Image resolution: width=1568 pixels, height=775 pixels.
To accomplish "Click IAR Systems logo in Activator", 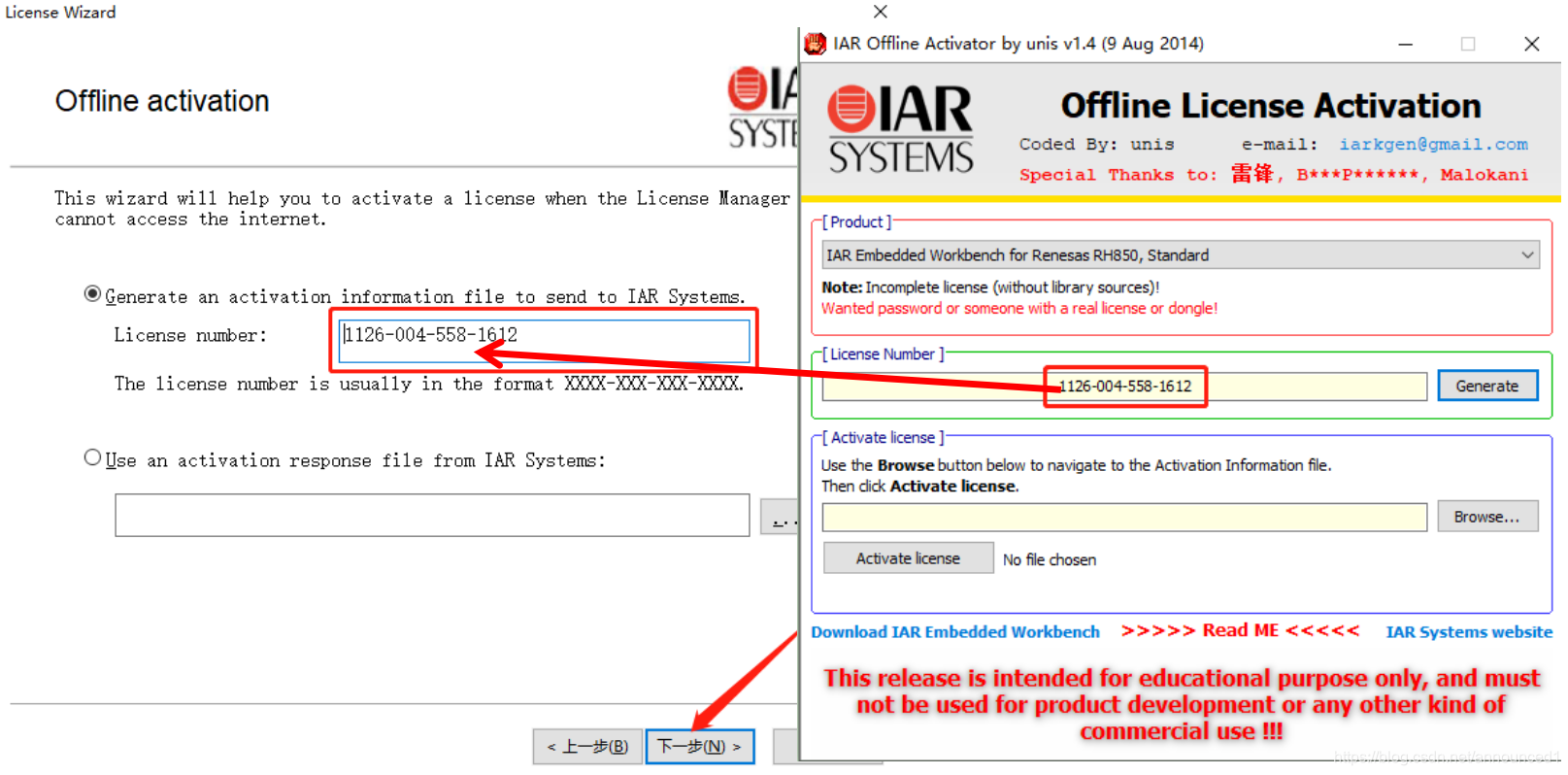I will tap(900, 129).
